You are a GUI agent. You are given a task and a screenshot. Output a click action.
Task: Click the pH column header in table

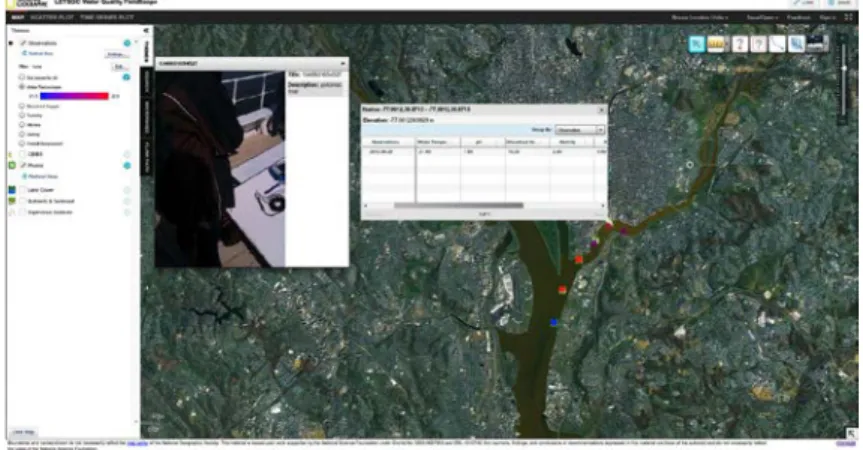click(483, 142)
